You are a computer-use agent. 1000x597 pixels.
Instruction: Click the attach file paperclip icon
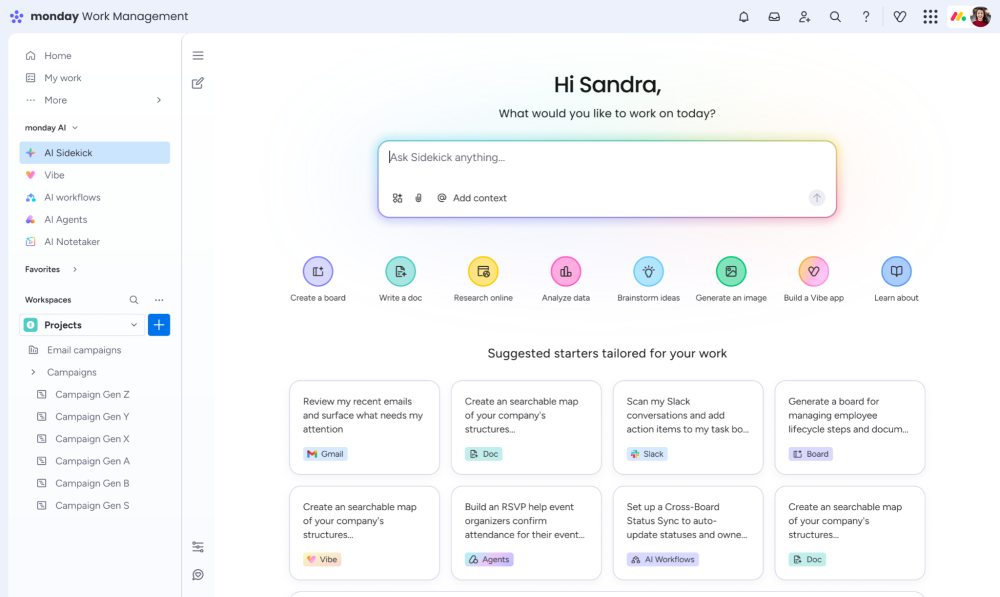point(419,198)
